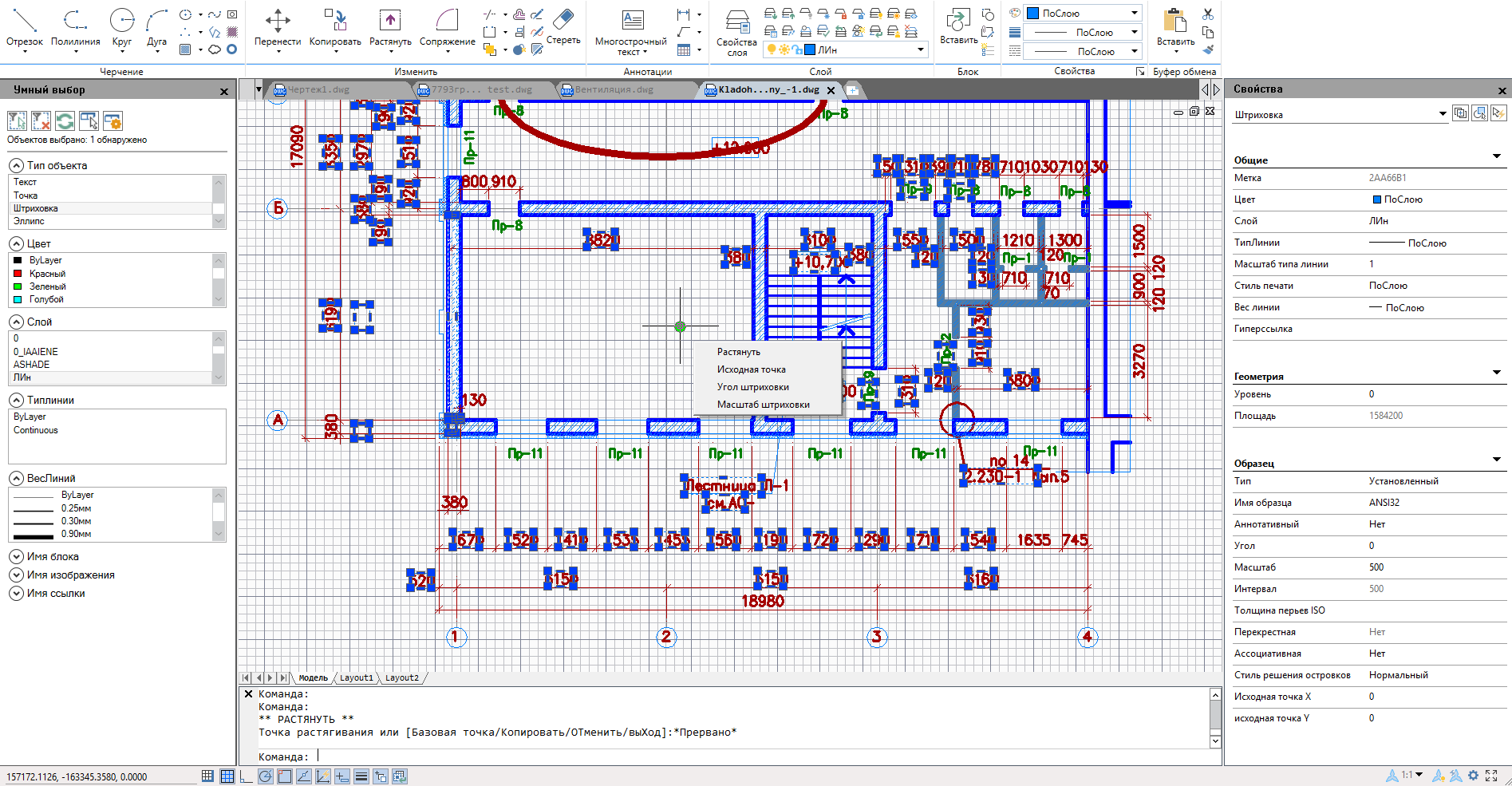Switch to the Вентиляция.dwg tab
The width and height of the screenshot is (1512, 786).
tap(614, 89)
